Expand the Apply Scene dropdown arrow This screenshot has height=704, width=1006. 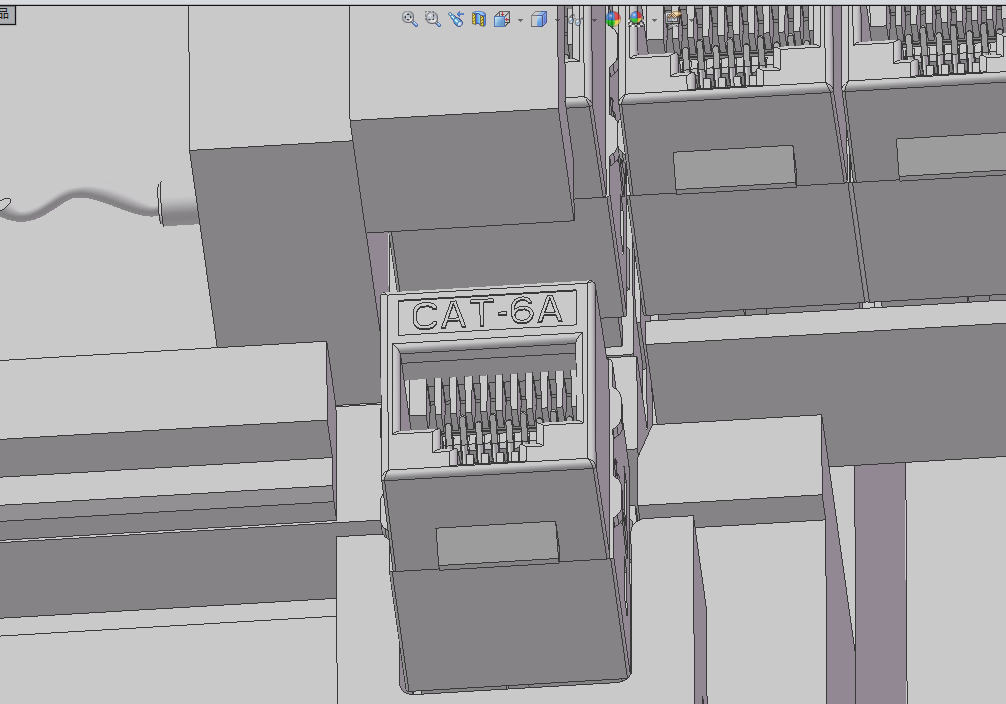pyautogui.click(x=654, y=20)
